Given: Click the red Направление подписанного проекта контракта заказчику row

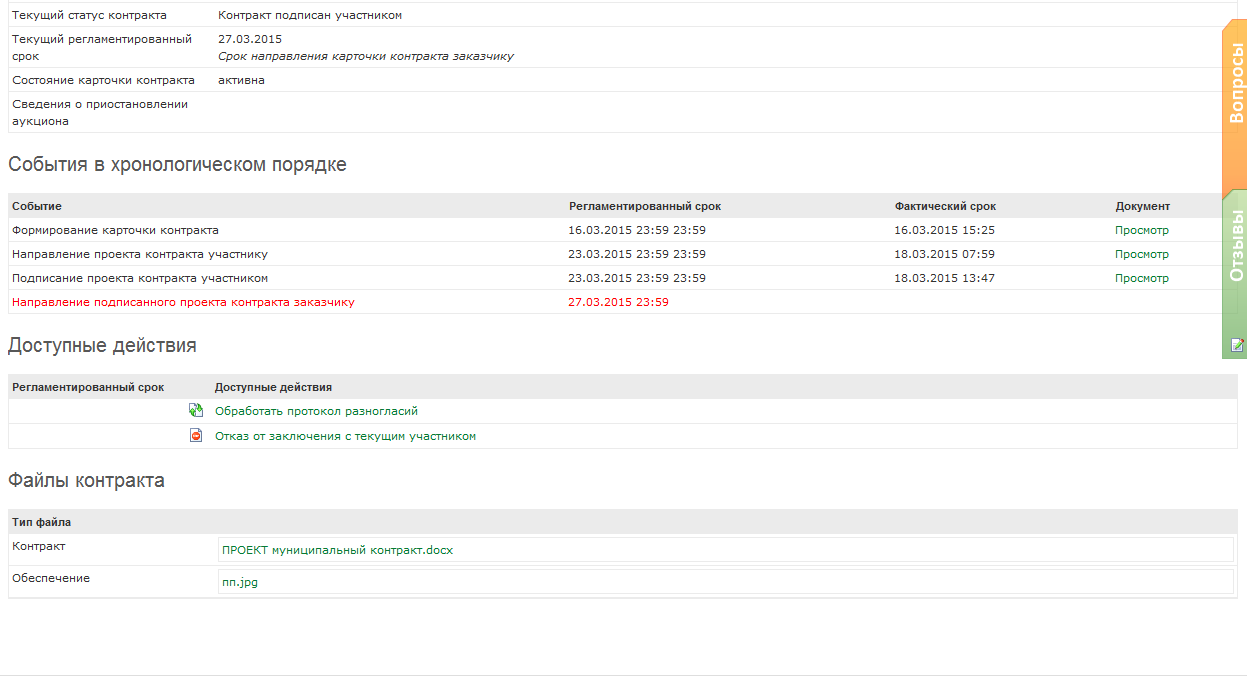Looking at the screenshot, I should (x=183, y=302).
